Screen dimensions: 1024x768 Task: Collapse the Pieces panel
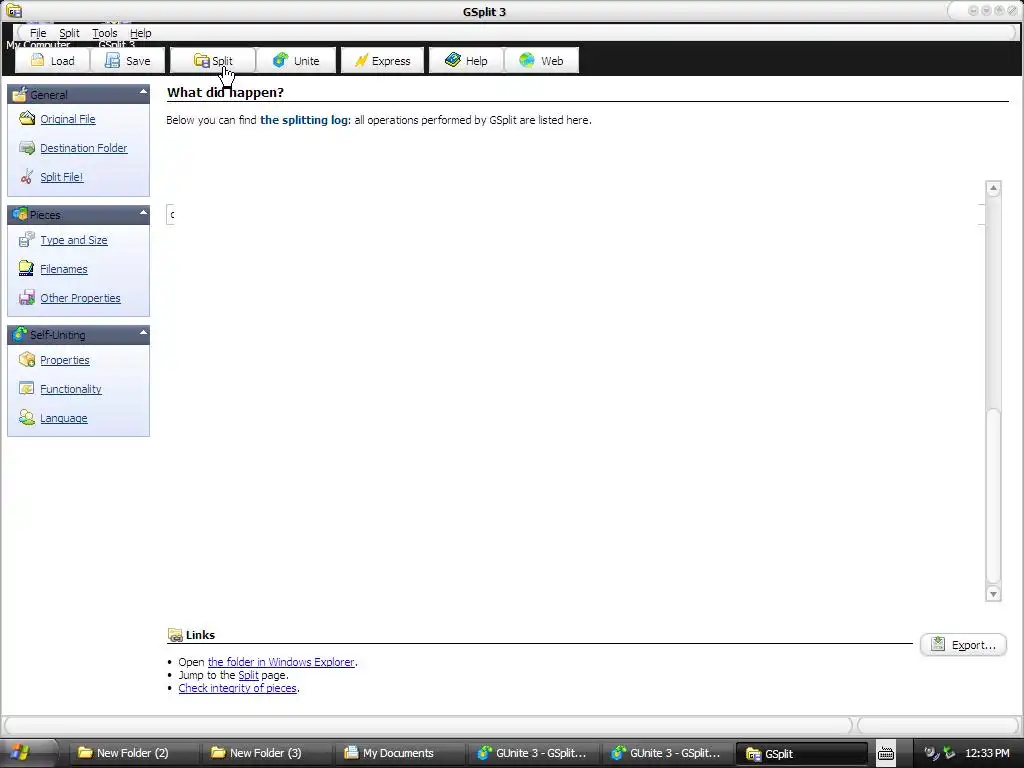pyautogui.click(x=143, y=212)
